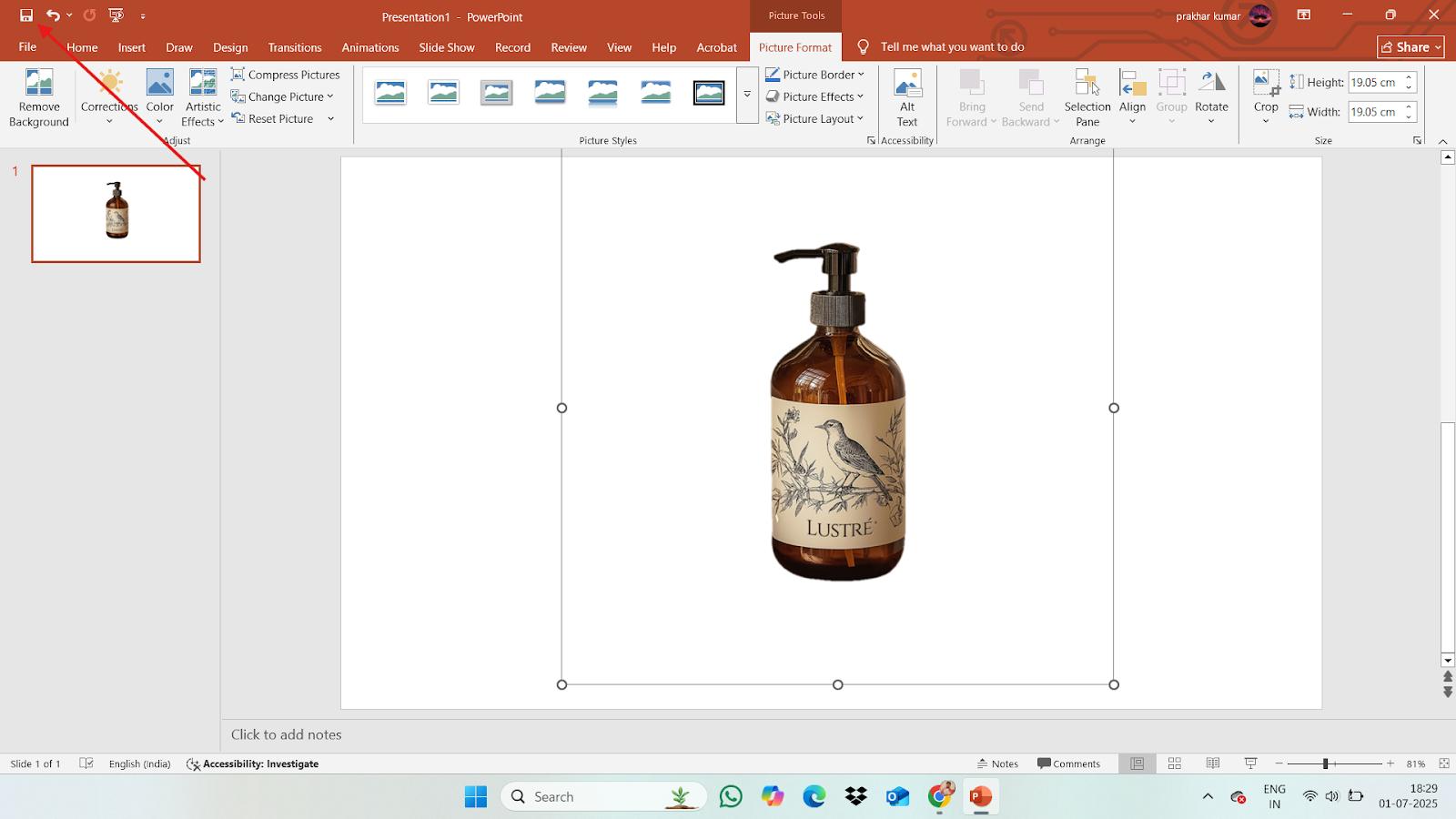Screen dimensions: 1456x819
Task: Toggle the Comments pane
Action: [x=1068, y=763]
